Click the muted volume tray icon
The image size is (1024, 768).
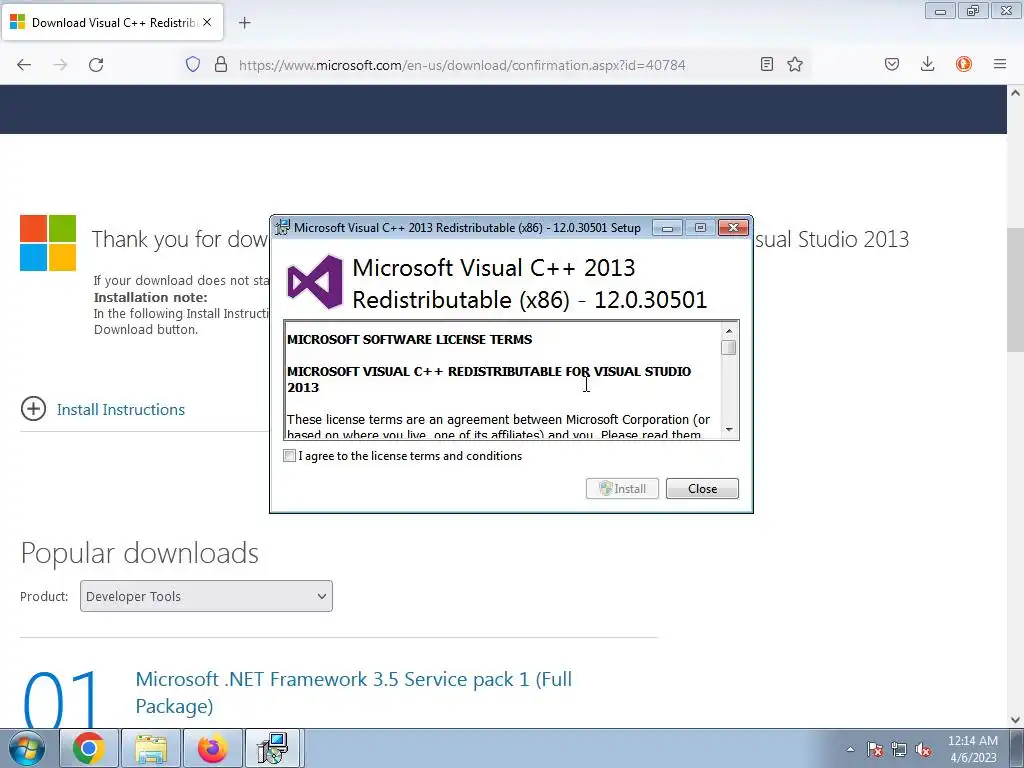(x=923, y=749)
